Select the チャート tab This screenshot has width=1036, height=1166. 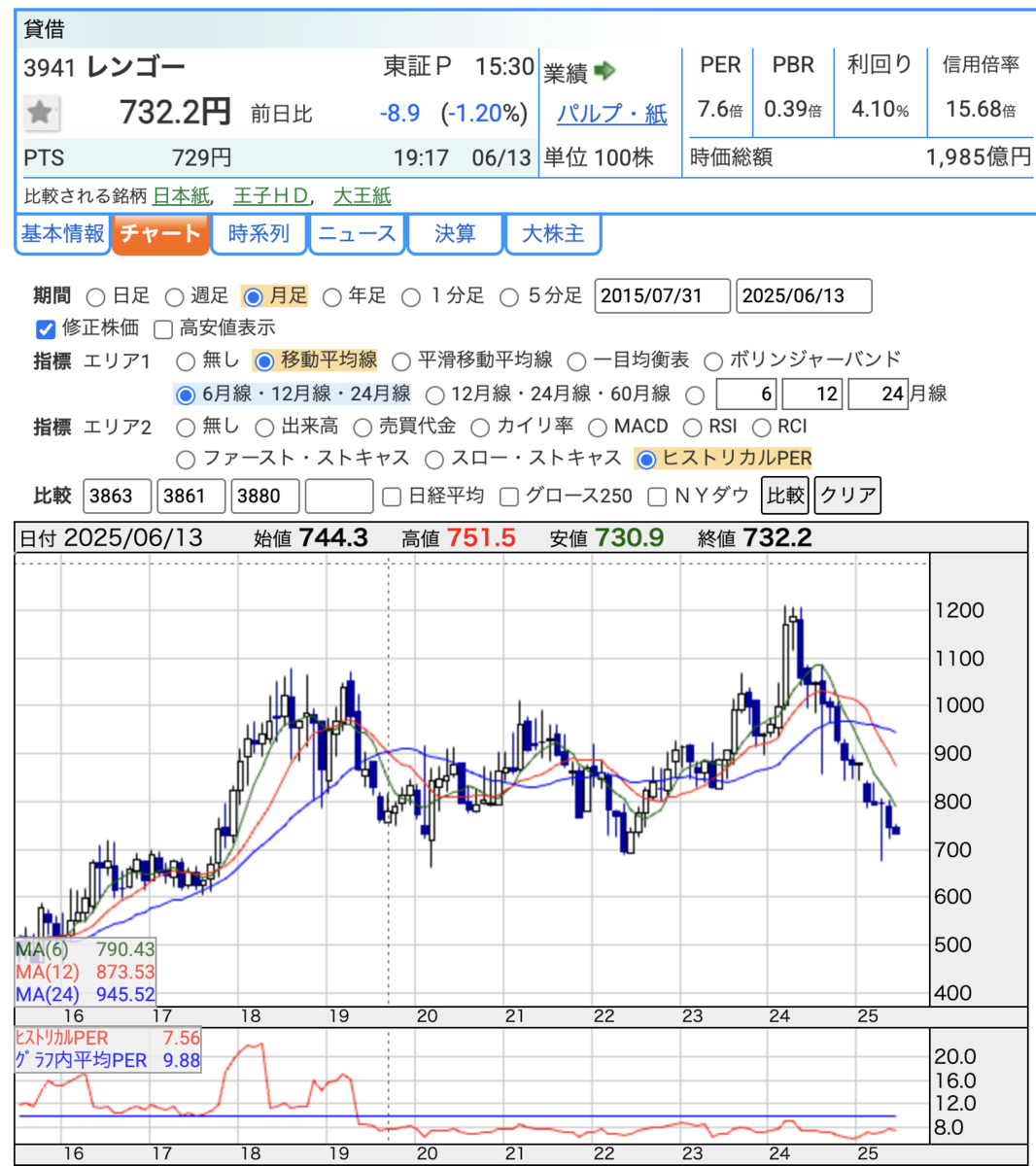[160, 234]
